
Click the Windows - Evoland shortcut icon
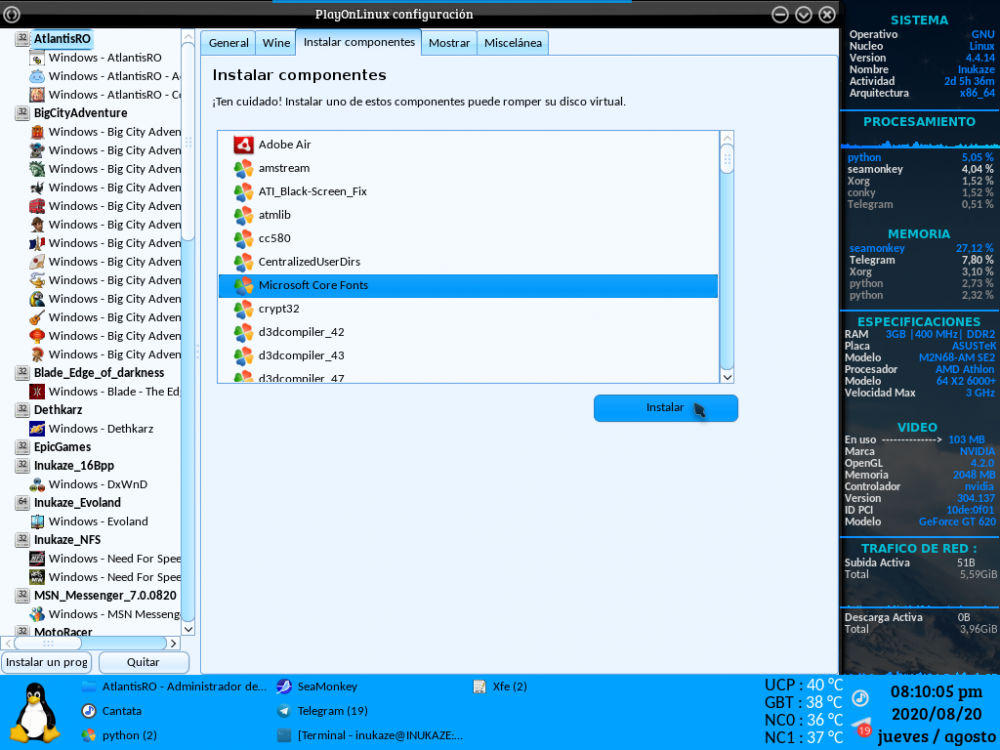(x=37, y=521)
